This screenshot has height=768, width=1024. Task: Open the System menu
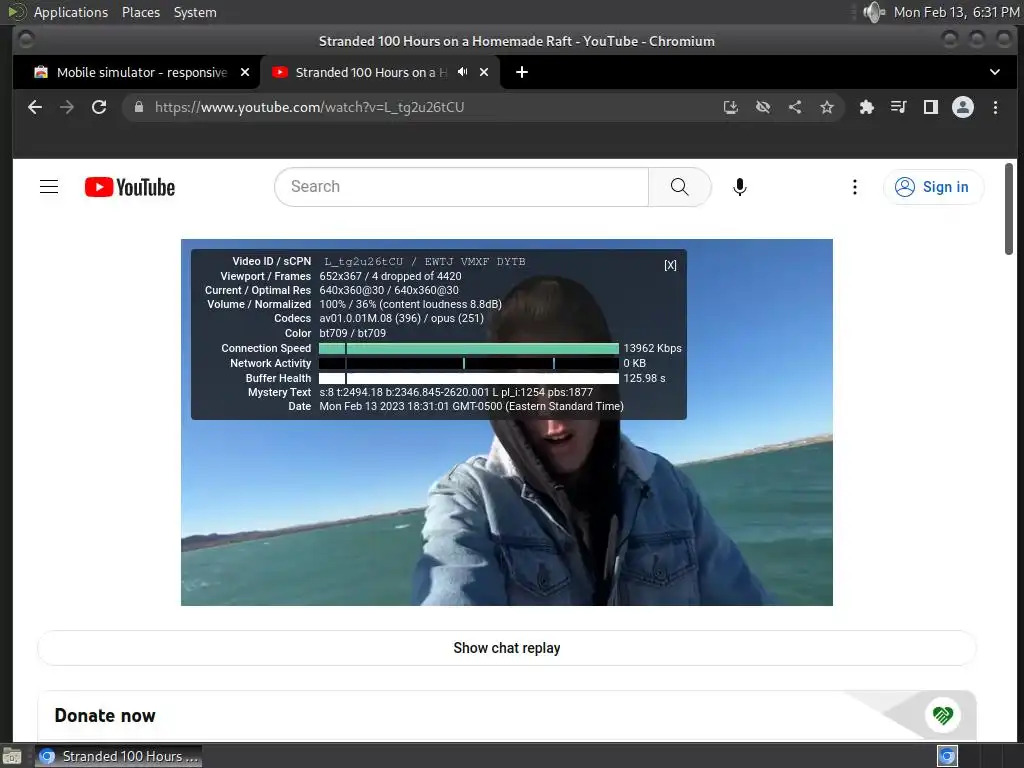(195, 12)
